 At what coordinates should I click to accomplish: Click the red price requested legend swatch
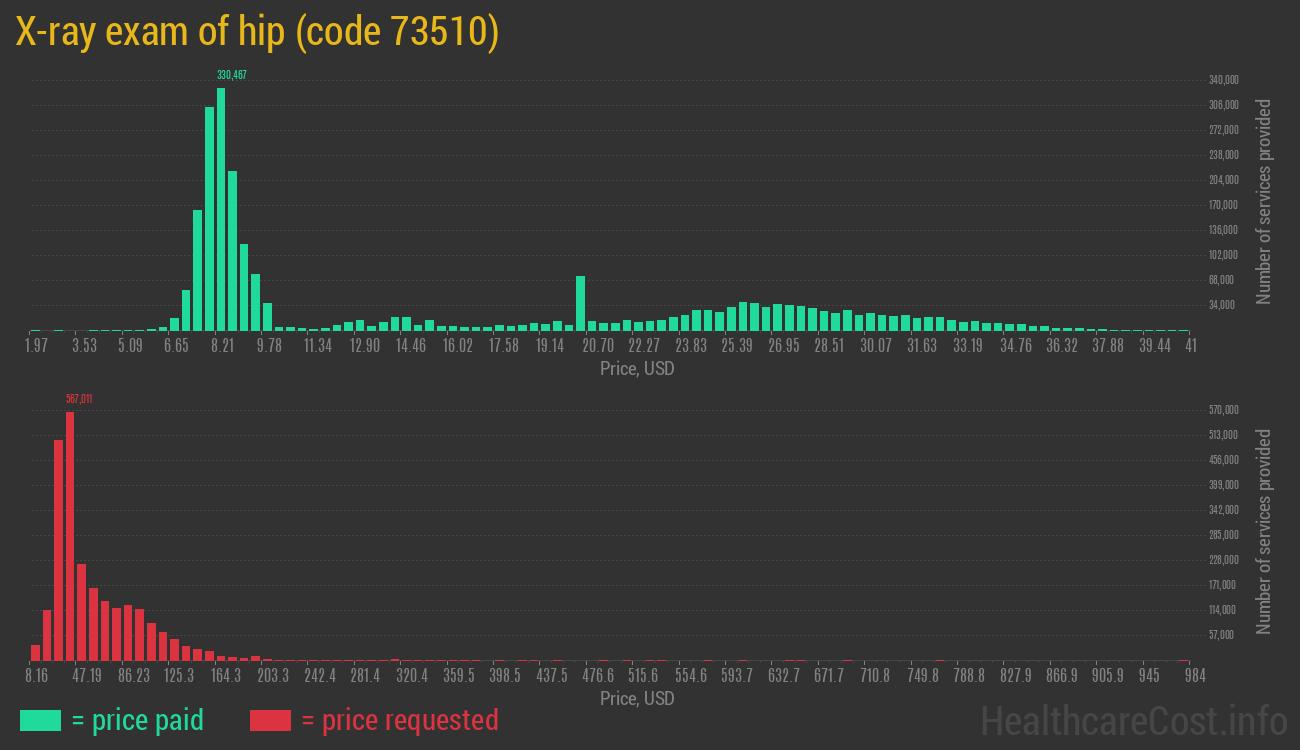pos(270,720)
